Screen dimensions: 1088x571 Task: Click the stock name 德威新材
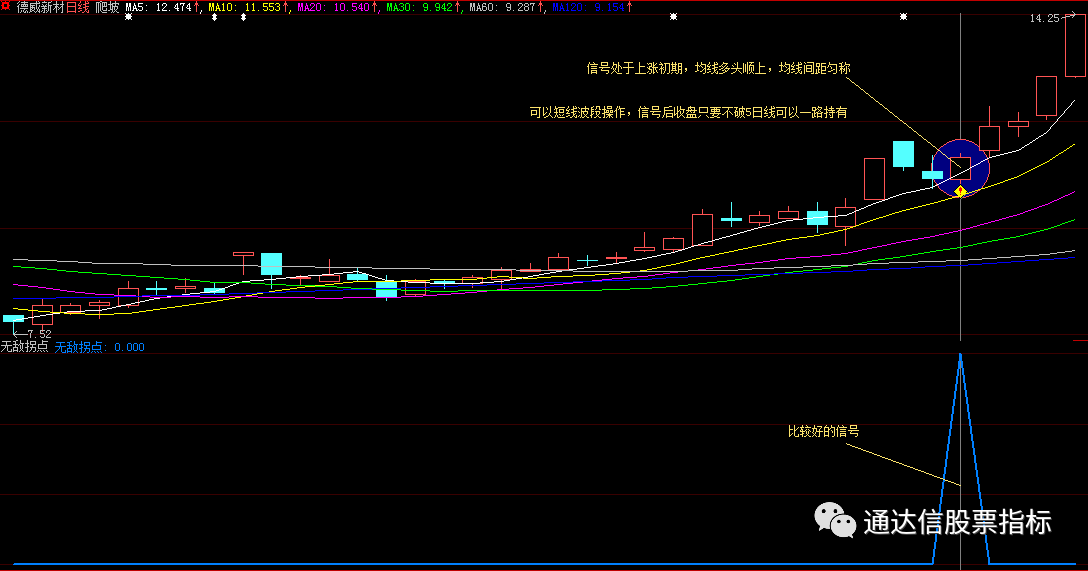point(40,8)
